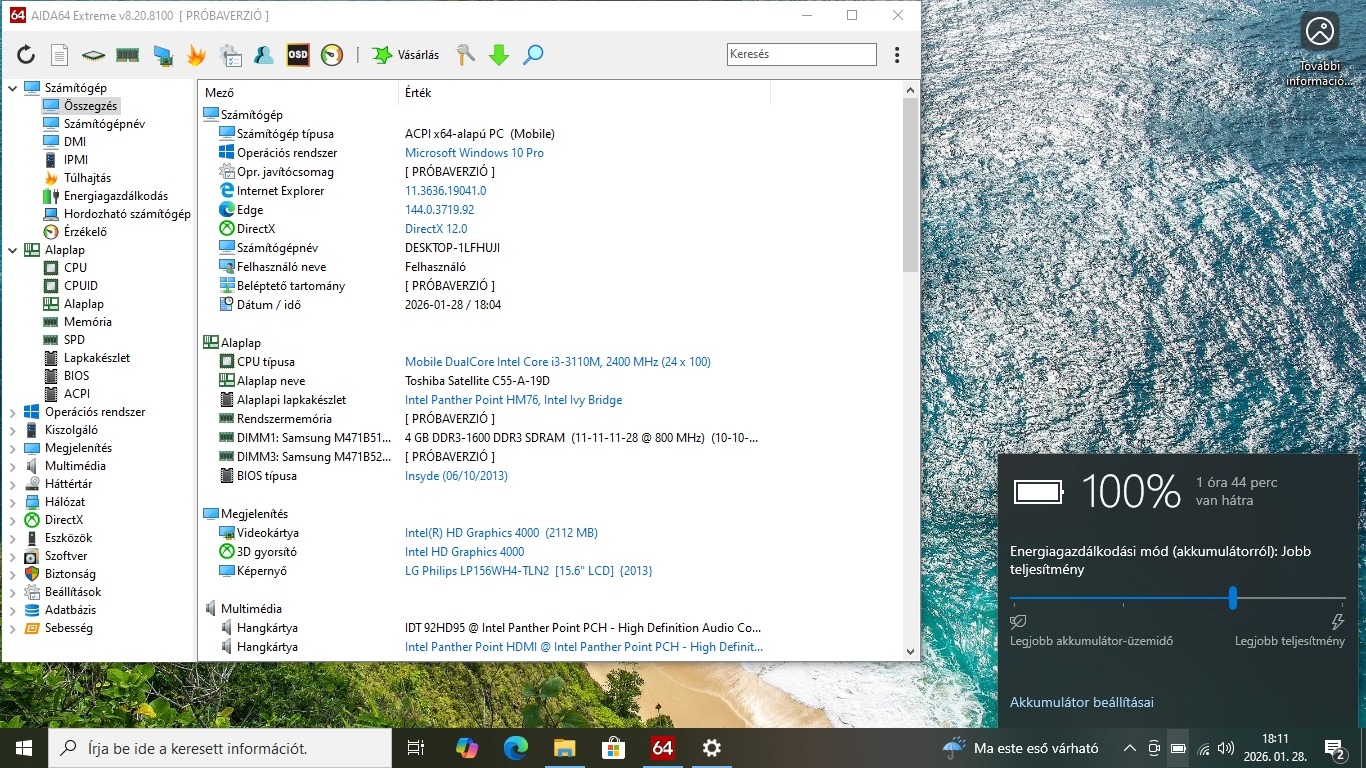Click the Érték column header

coord(585,93)
